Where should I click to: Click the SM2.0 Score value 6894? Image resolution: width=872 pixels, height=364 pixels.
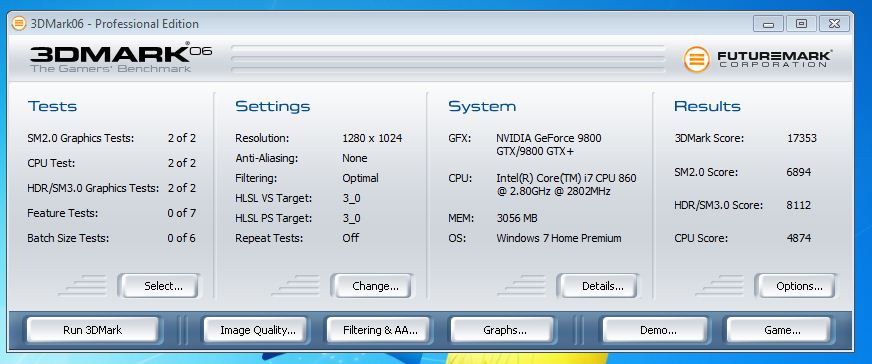coord(799,172)
